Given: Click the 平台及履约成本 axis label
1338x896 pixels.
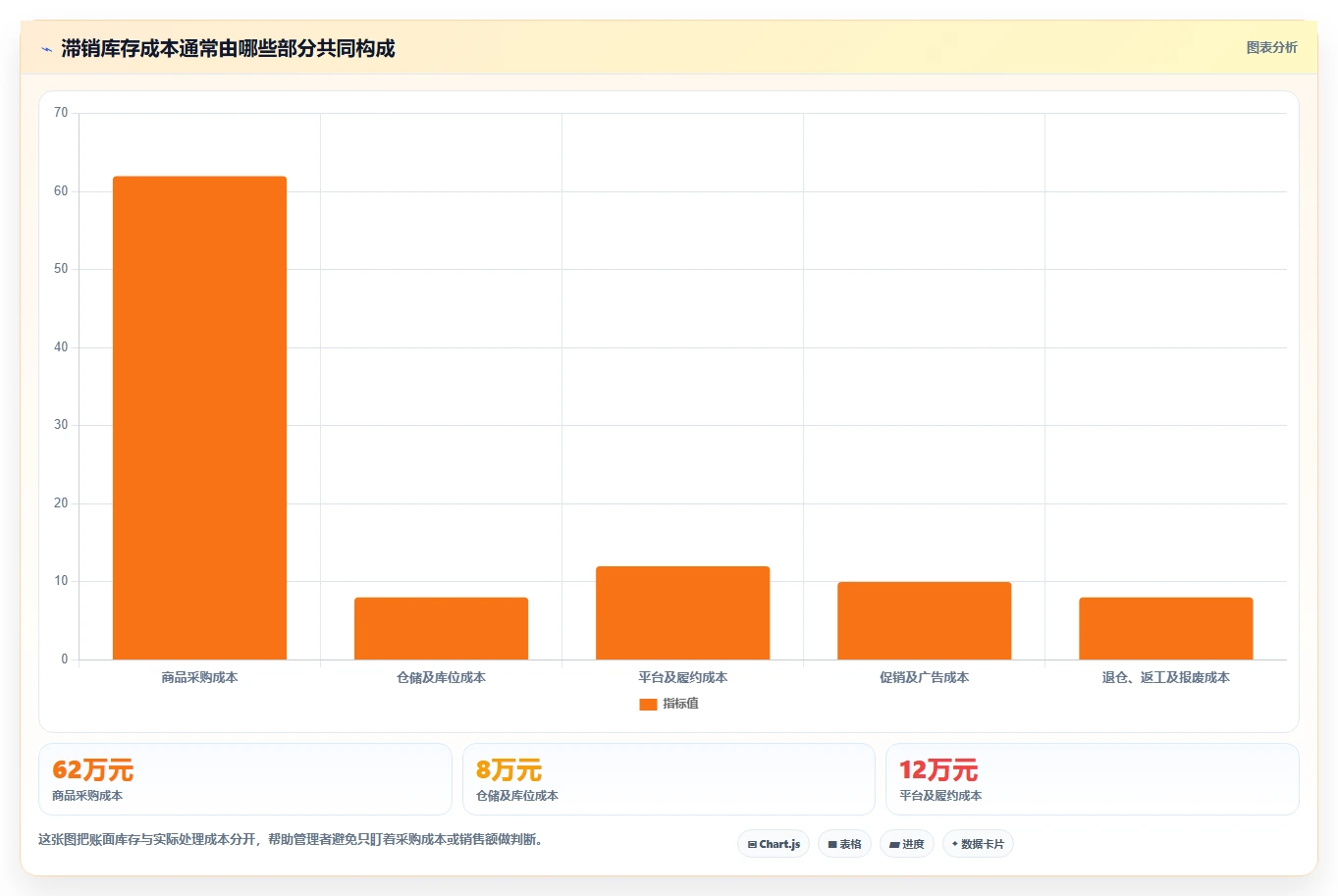Looking at the screenshot, I should (682, 677).
